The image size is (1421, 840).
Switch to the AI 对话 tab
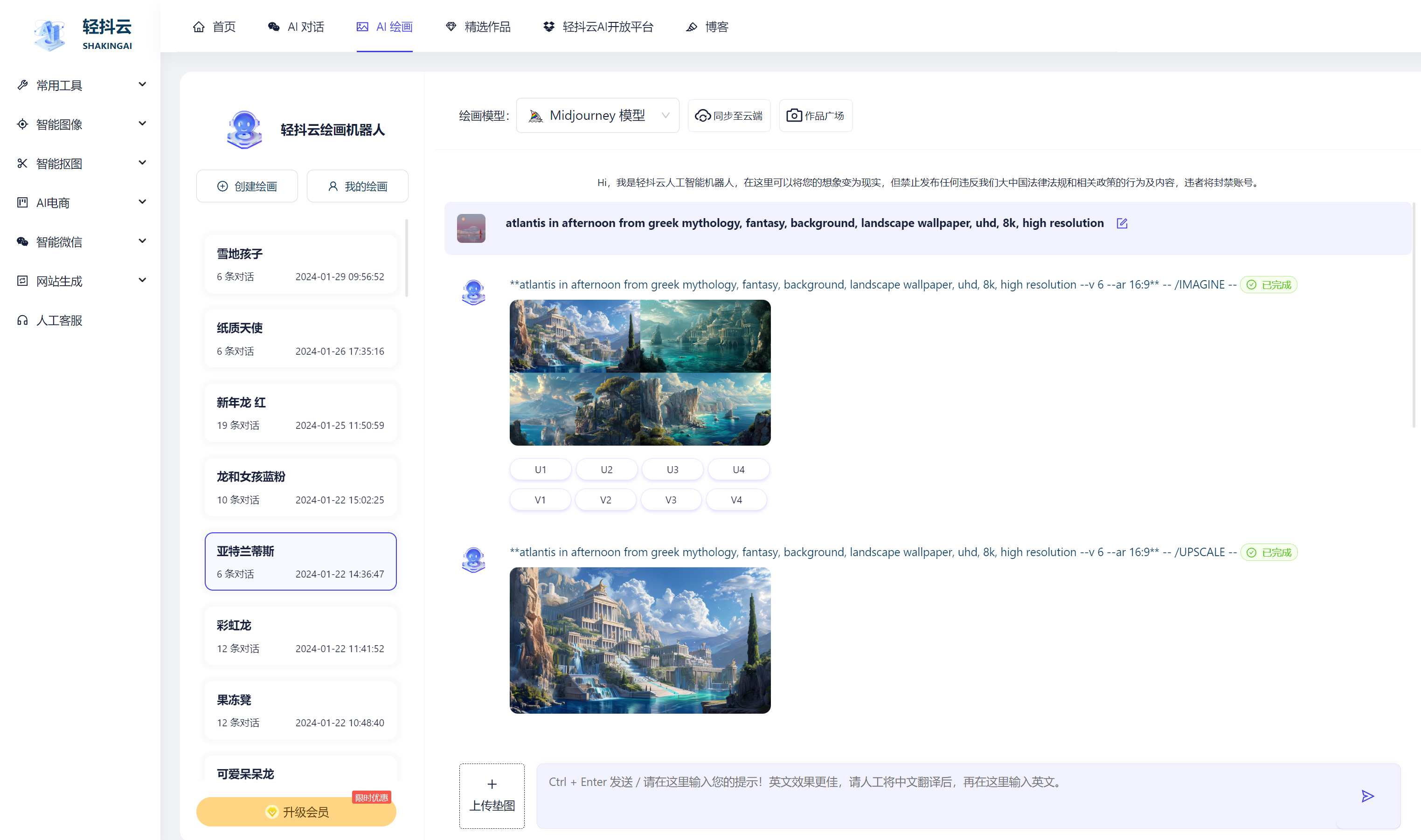coord(296,27)
